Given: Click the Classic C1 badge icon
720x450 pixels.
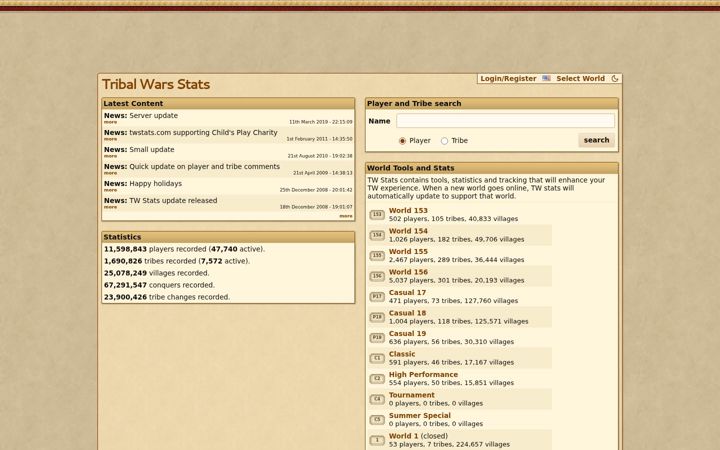Looking at the screenshot, I should [x=377, y=358].
